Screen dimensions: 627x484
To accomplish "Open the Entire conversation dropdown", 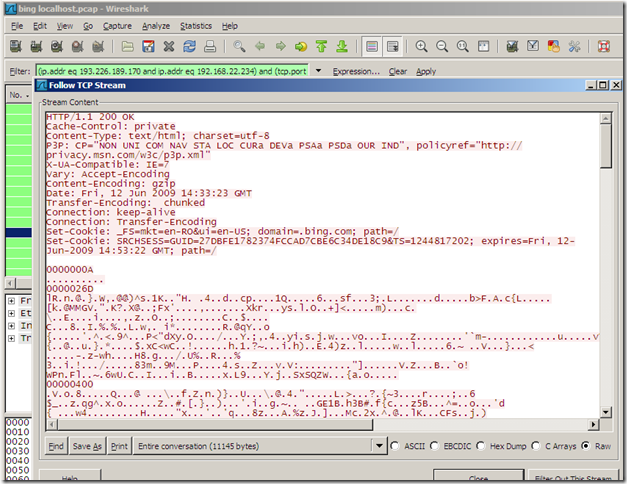I will click(379, 446).
